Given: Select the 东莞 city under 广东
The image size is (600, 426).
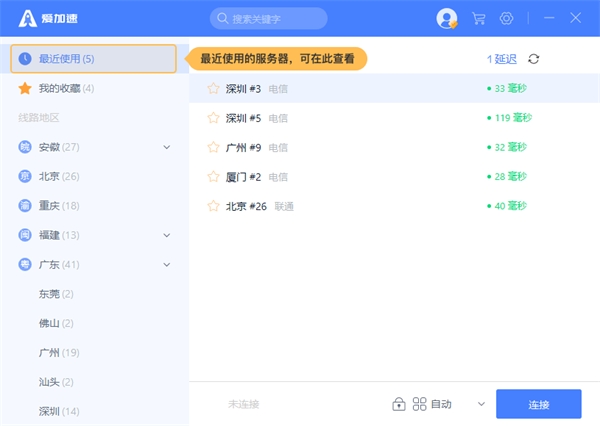Looking at the screenshot, I should coord(49,294).
